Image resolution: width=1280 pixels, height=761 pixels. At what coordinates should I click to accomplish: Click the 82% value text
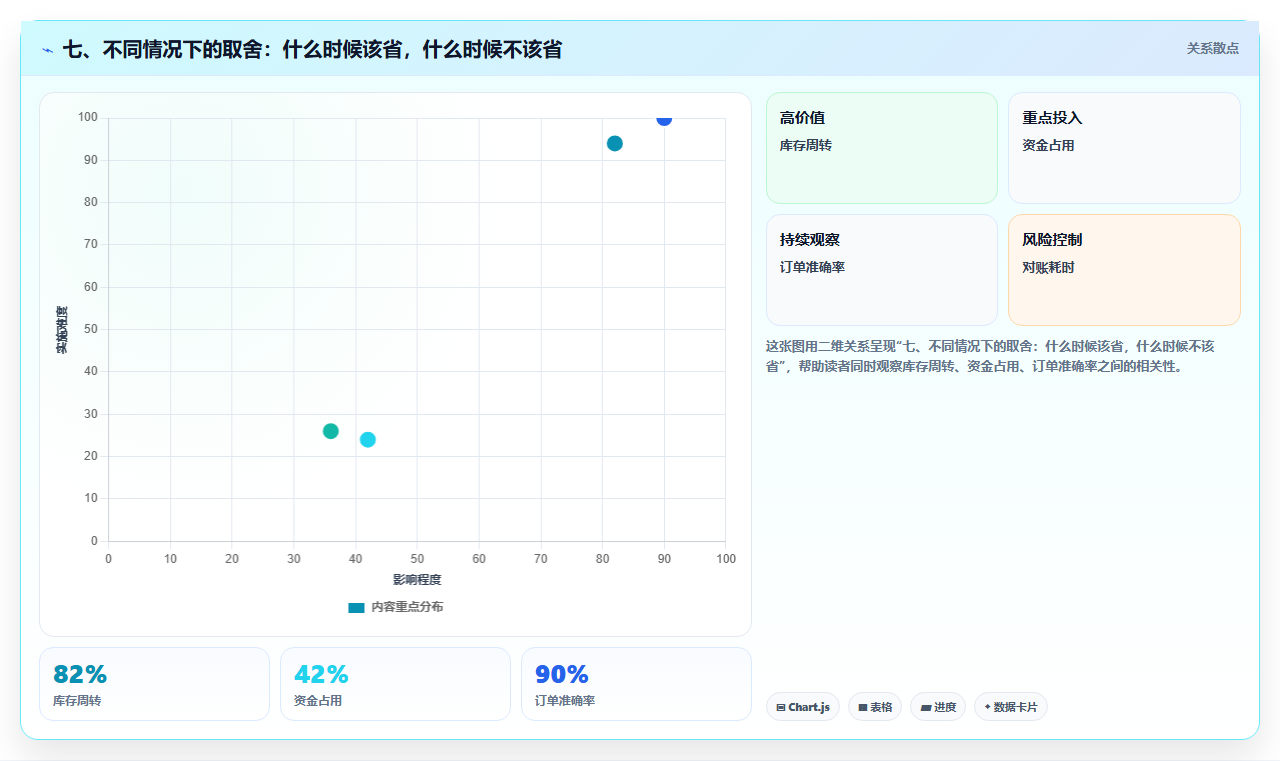coord(80,674)
